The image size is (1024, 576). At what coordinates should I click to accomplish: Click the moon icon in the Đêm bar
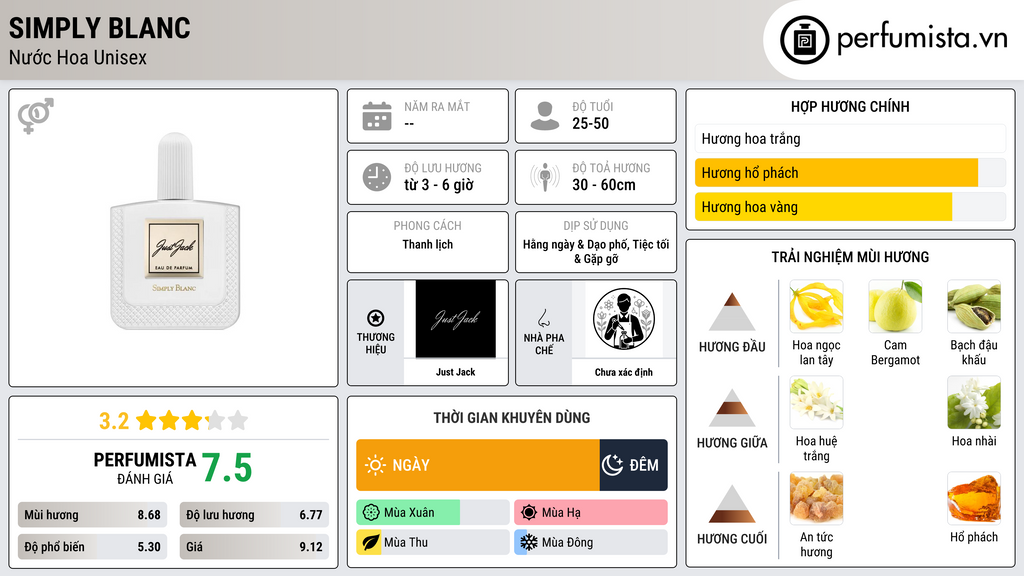click(x=612, y=465)
